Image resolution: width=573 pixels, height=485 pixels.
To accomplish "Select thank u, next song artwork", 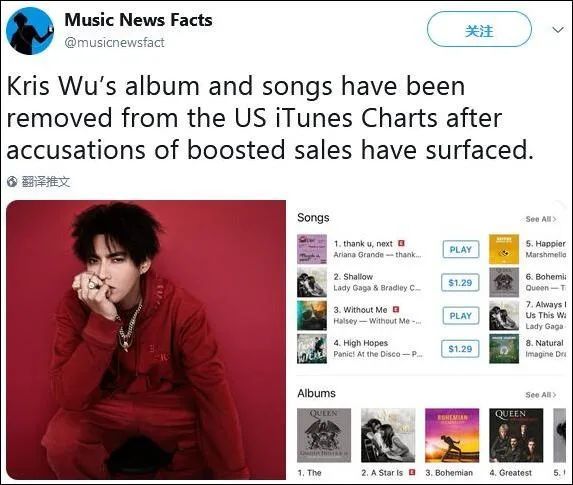I will (x=312, y=249).
